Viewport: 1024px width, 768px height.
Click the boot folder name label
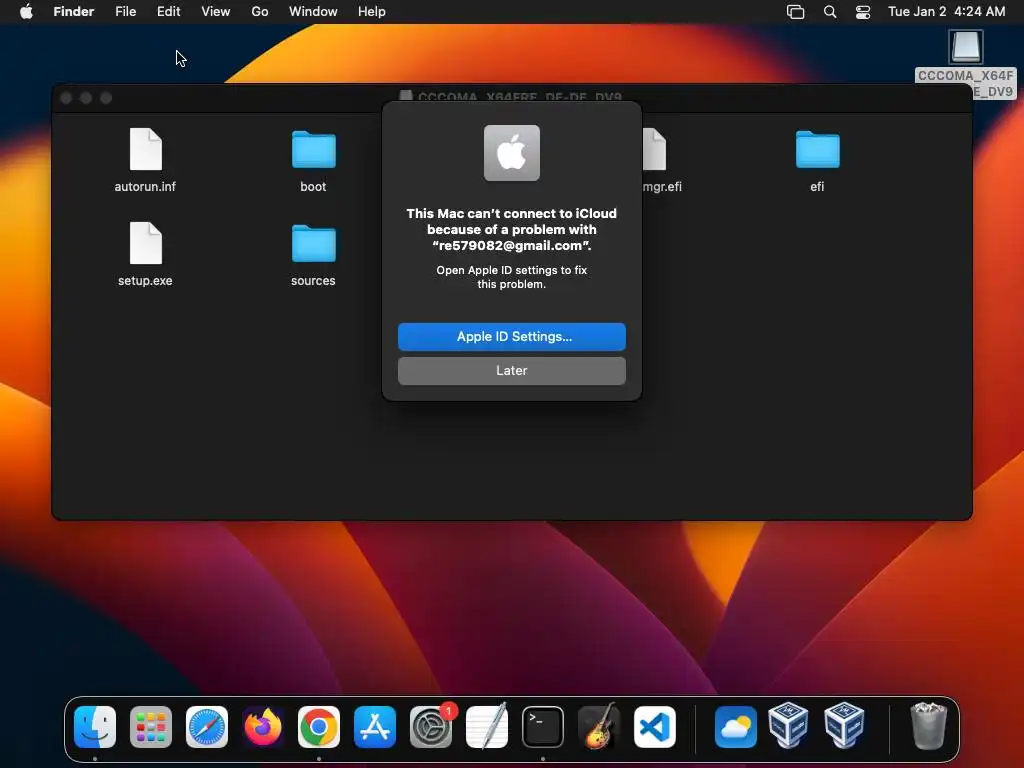click(313, 187)
